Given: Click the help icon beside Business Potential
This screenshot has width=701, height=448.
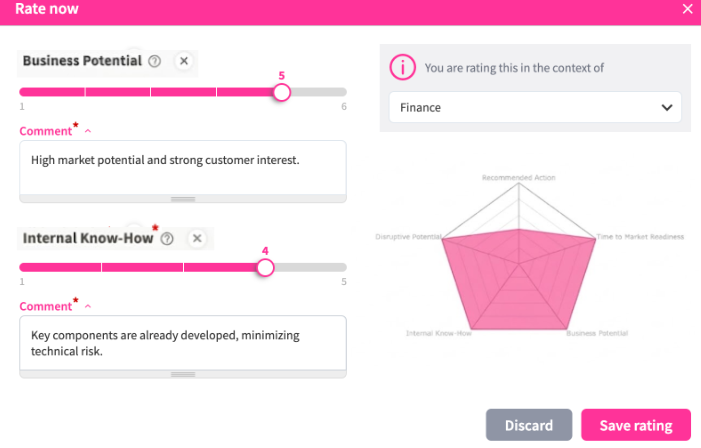Looking at the screenshot, I should coord(155,61).
